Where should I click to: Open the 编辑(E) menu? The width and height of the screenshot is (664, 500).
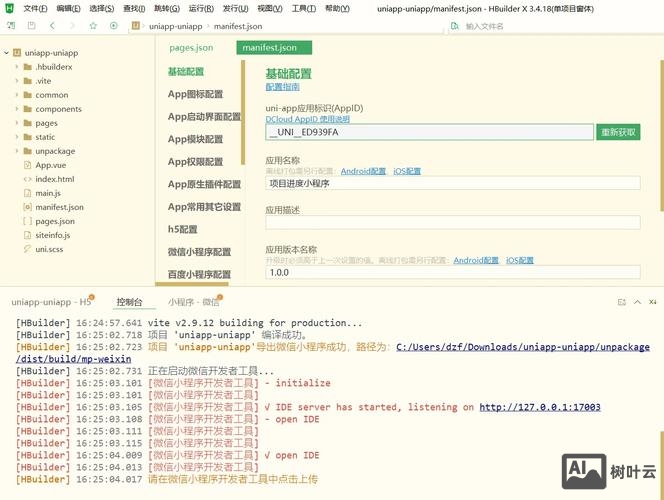click(68, 8)
